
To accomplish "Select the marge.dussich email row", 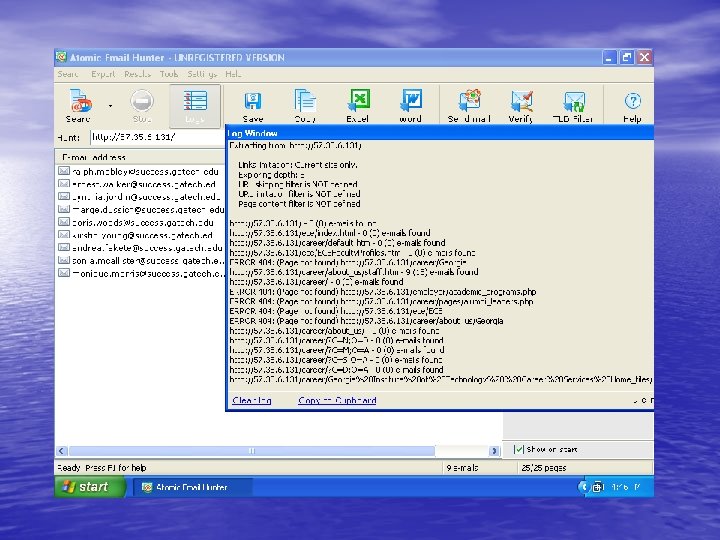I will (140, 209).
